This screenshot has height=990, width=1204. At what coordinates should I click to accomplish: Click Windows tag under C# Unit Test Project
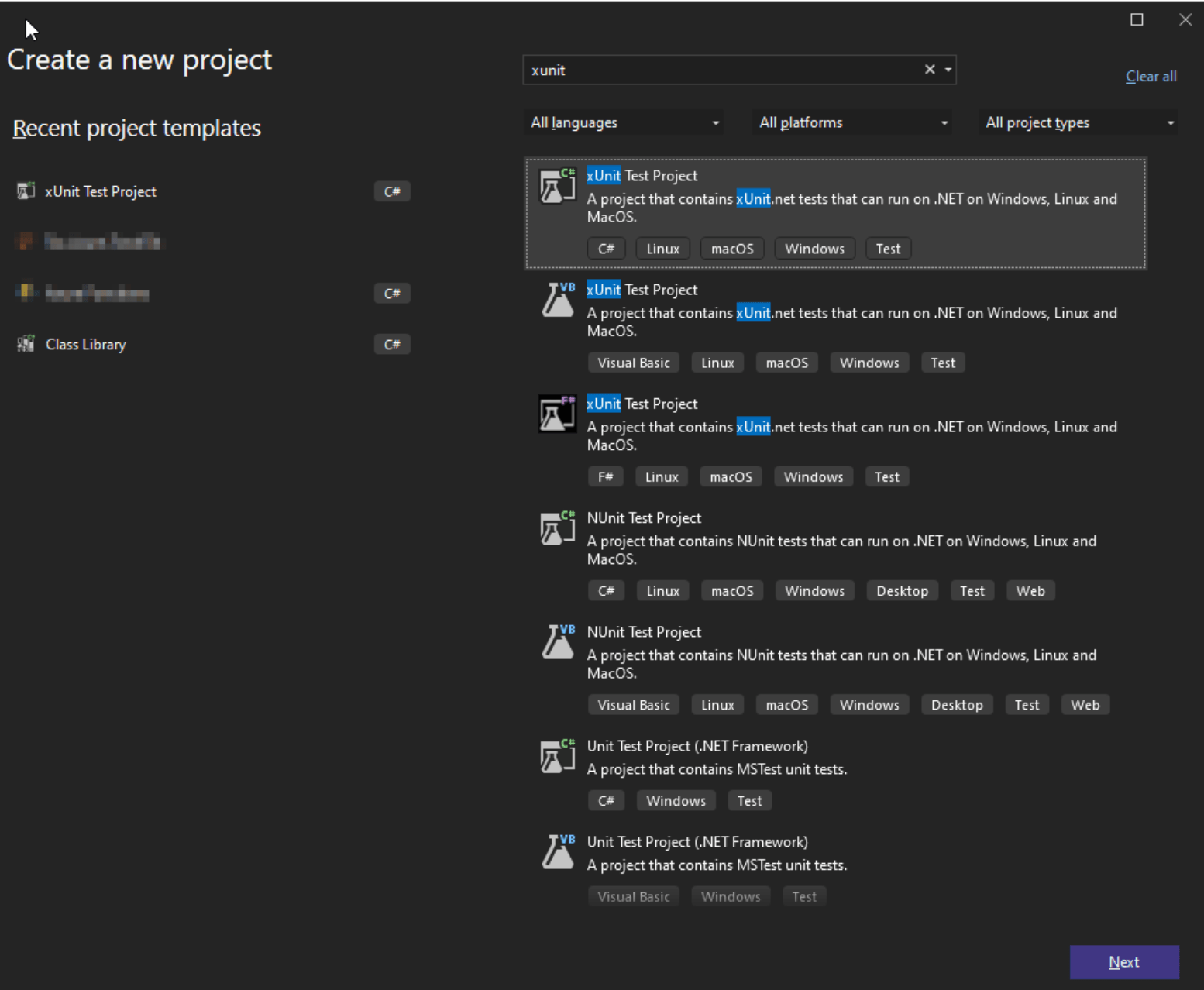click(676, 801)
